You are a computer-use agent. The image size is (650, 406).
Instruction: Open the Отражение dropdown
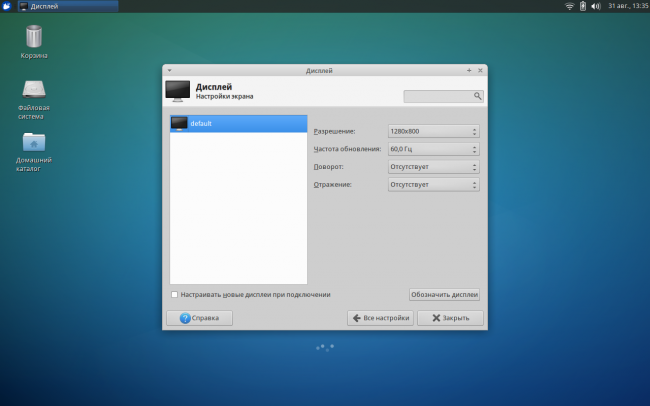[x=434, y=185]
